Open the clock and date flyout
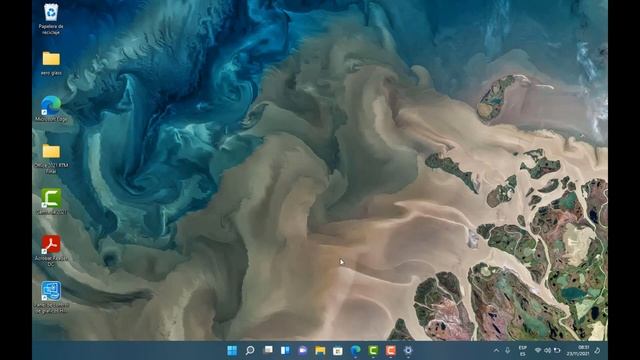640x360 pixels. pos(578,351)
